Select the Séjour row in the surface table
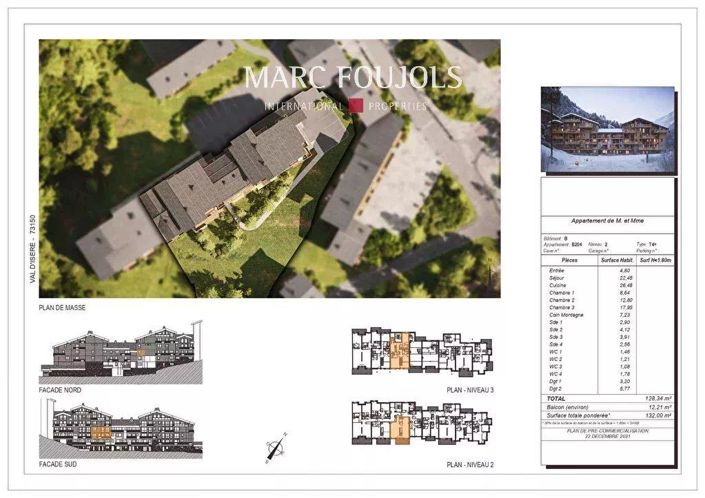 pos(607,278)
